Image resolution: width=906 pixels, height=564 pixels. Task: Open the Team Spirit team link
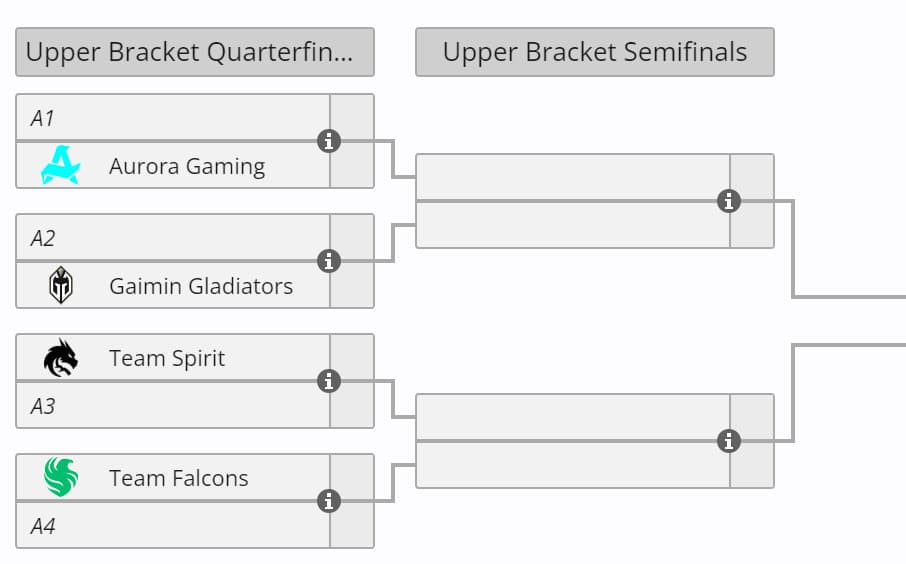tap(167, 358)
